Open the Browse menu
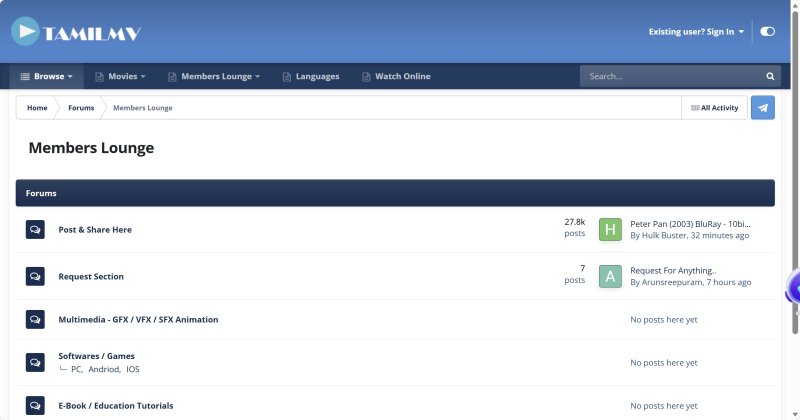800x420 pixels. 46,76
